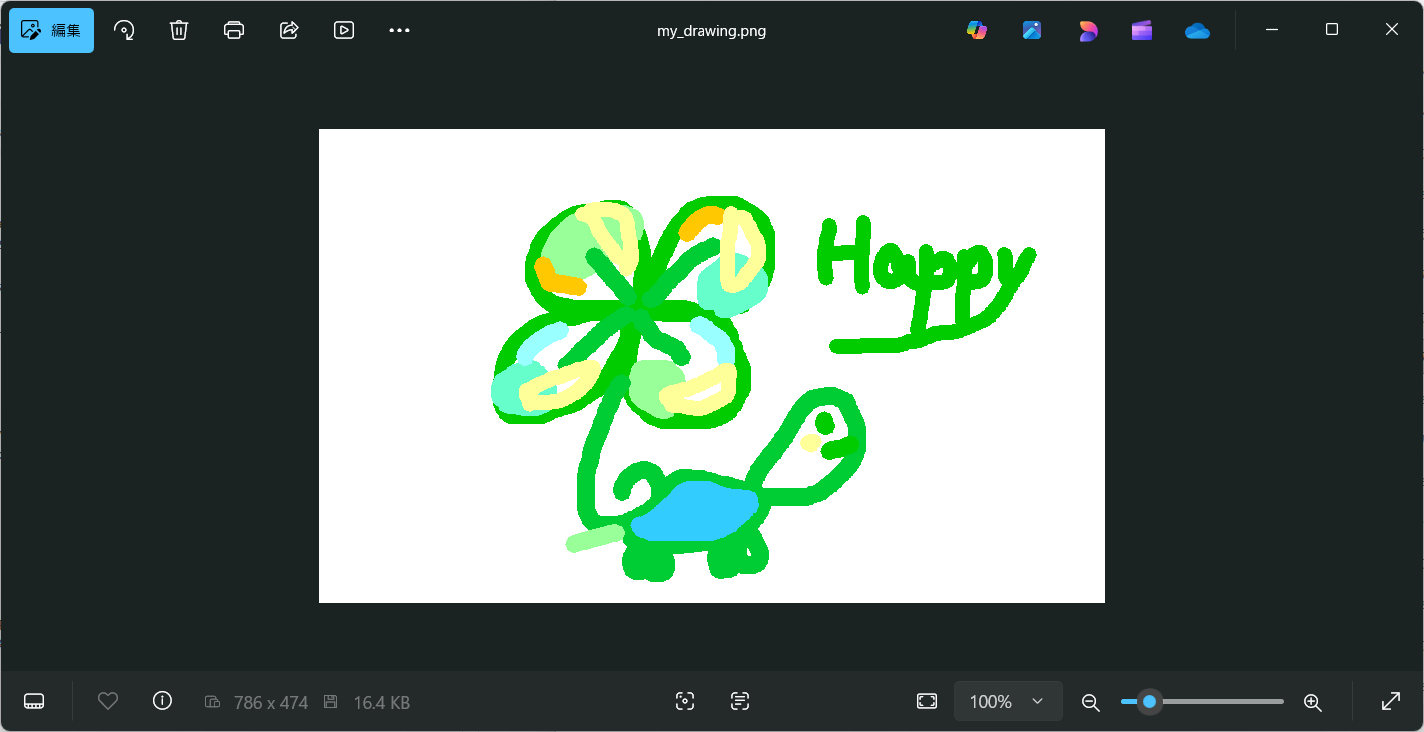This screenshot has width=1424, height=732.
Task: Zoom in with the plus magnifier
Action: pyautogui.click(x=1313, y=702)
